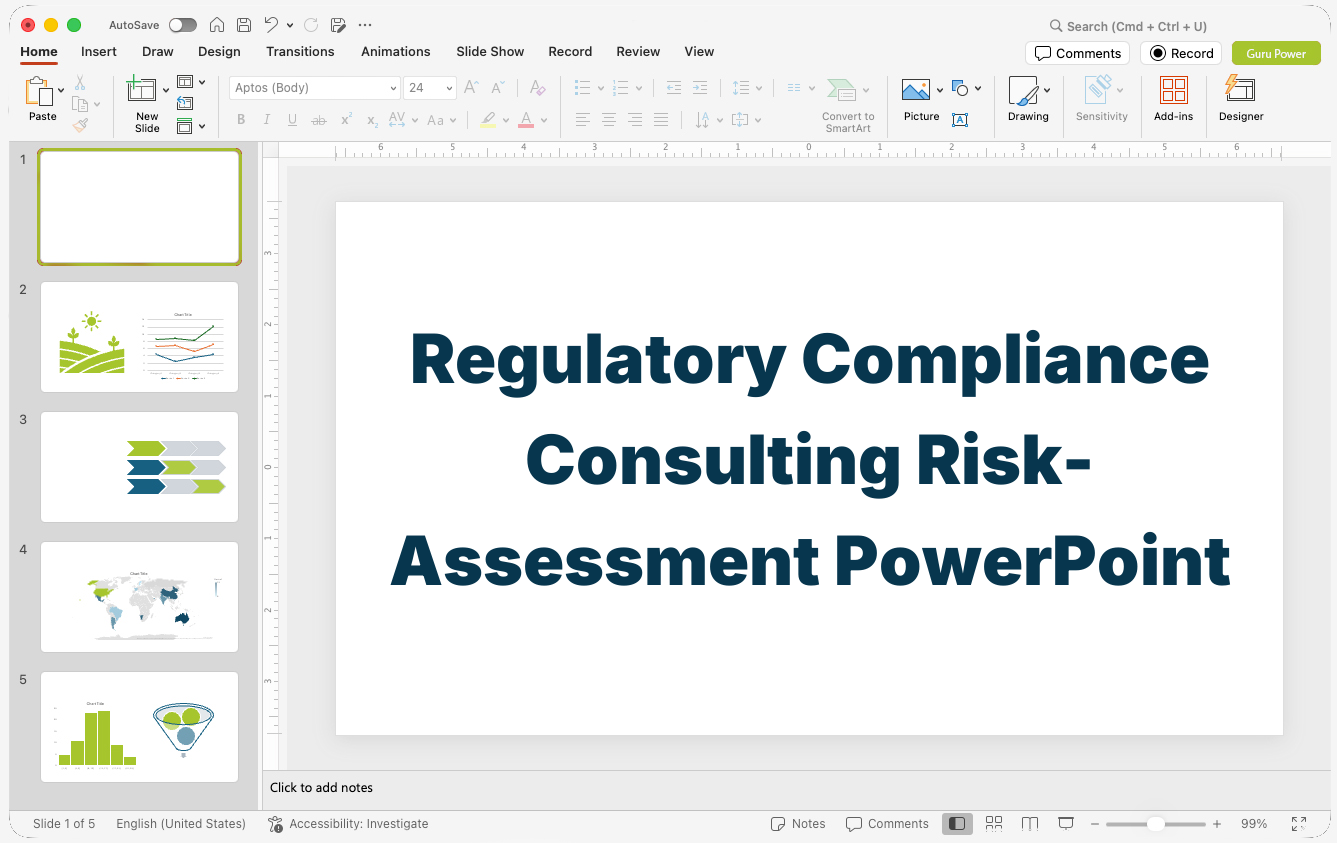Start the Slide Show from status bar
Viewport: 1337px width, 843px height.
pyautogui.click(x=1066, y=824)
